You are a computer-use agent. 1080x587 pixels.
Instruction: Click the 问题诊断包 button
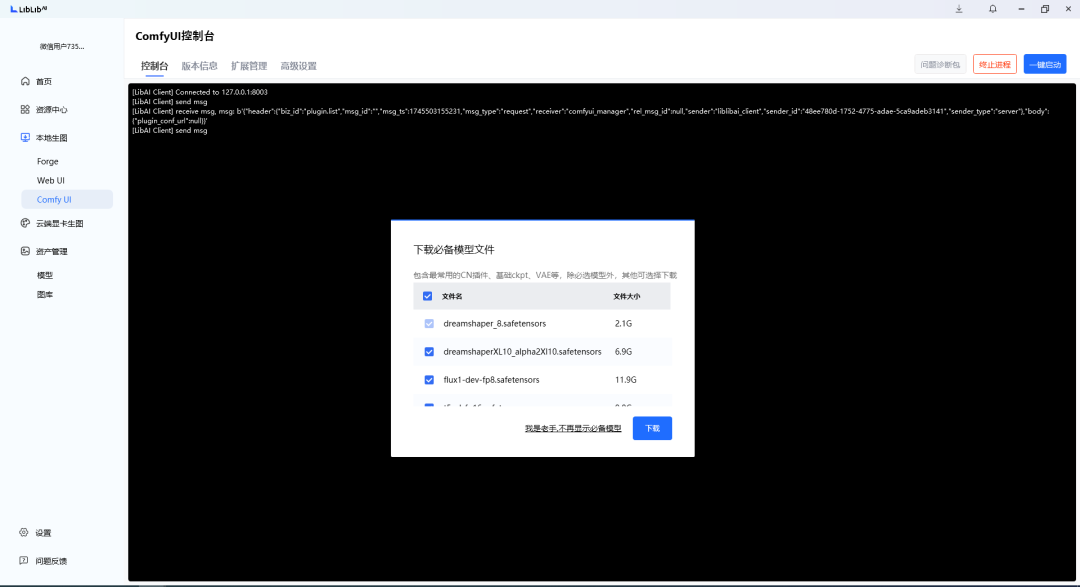click(939, 65)
